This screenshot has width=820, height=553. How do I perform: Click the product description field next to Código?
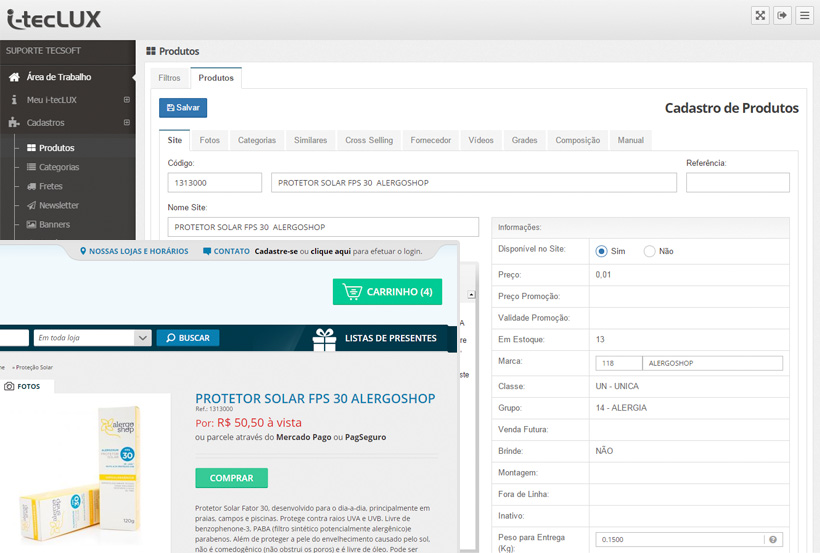474,183
